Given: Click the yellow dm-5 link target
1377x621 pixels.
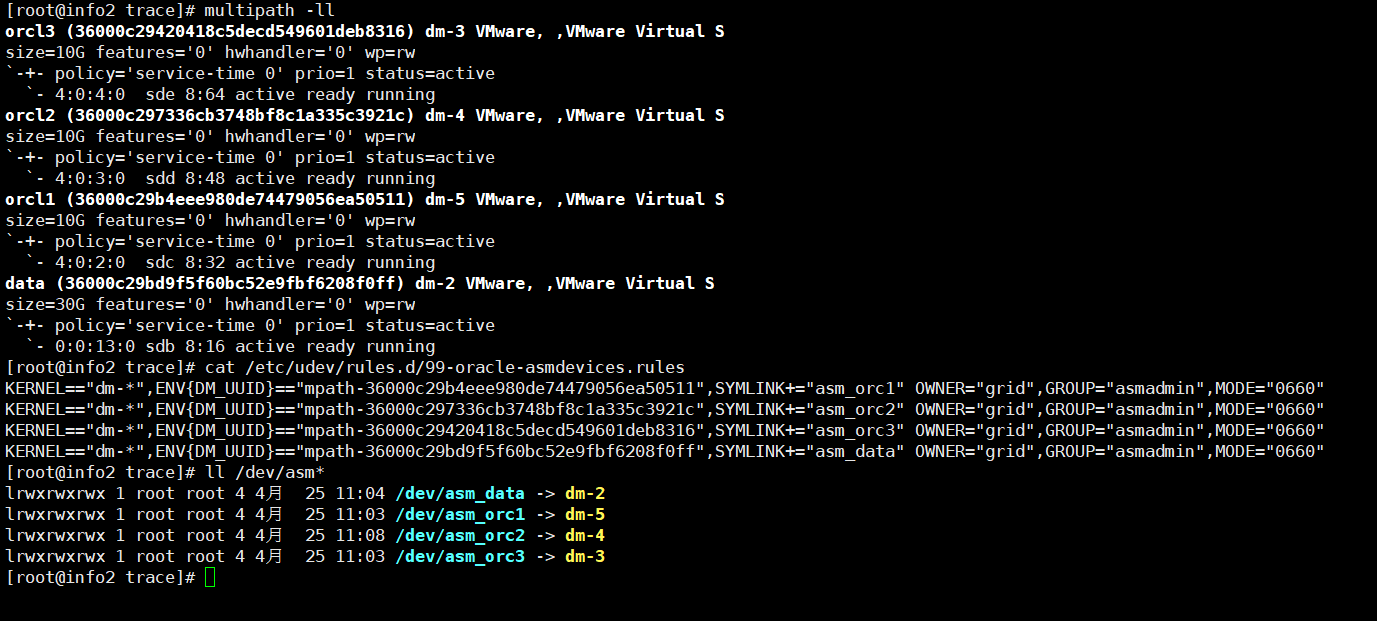Looking at the screenshot, I should [x=585, y=515].
